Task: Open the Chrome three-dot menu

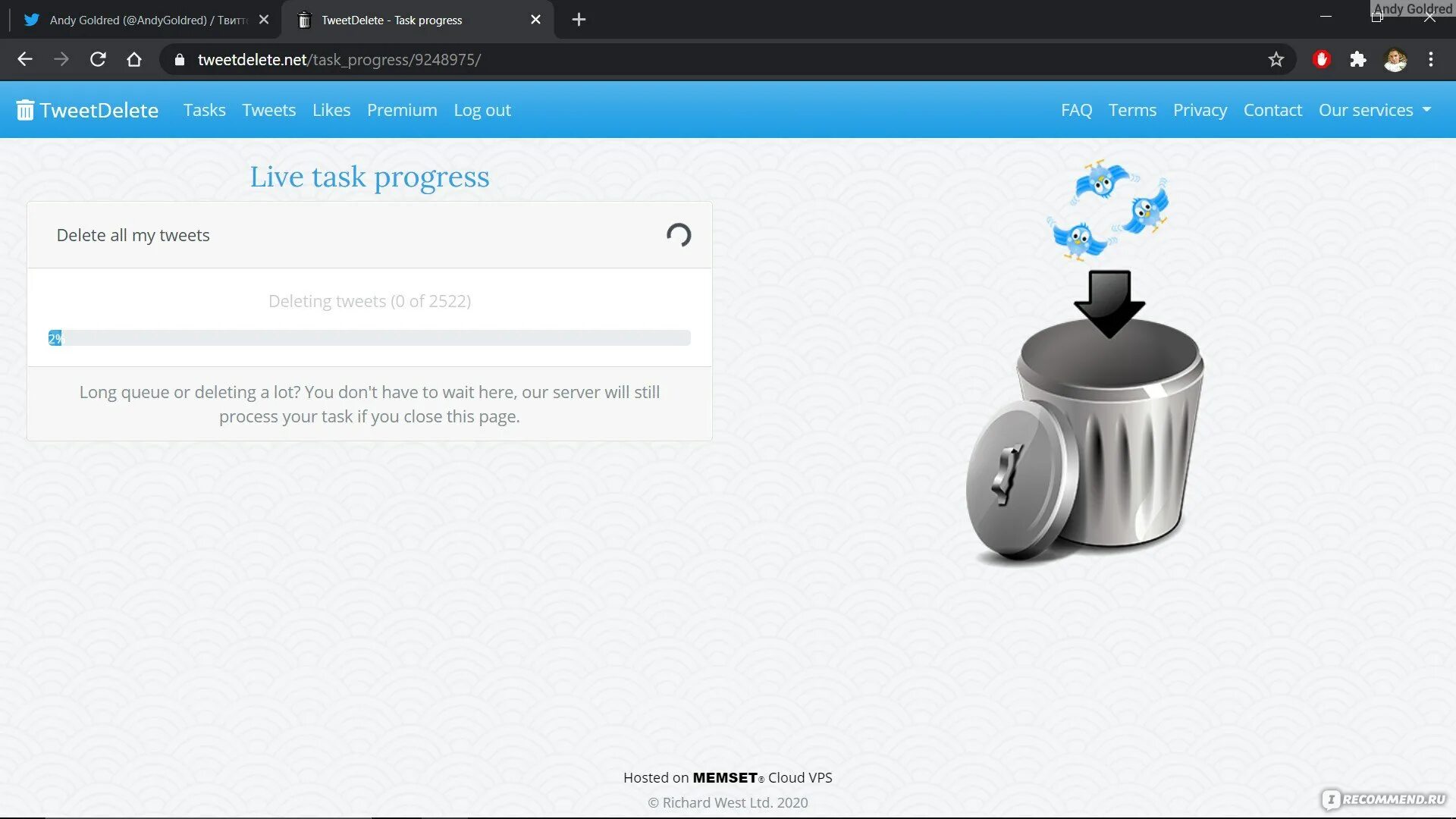Action: (x=1431, y=59)
